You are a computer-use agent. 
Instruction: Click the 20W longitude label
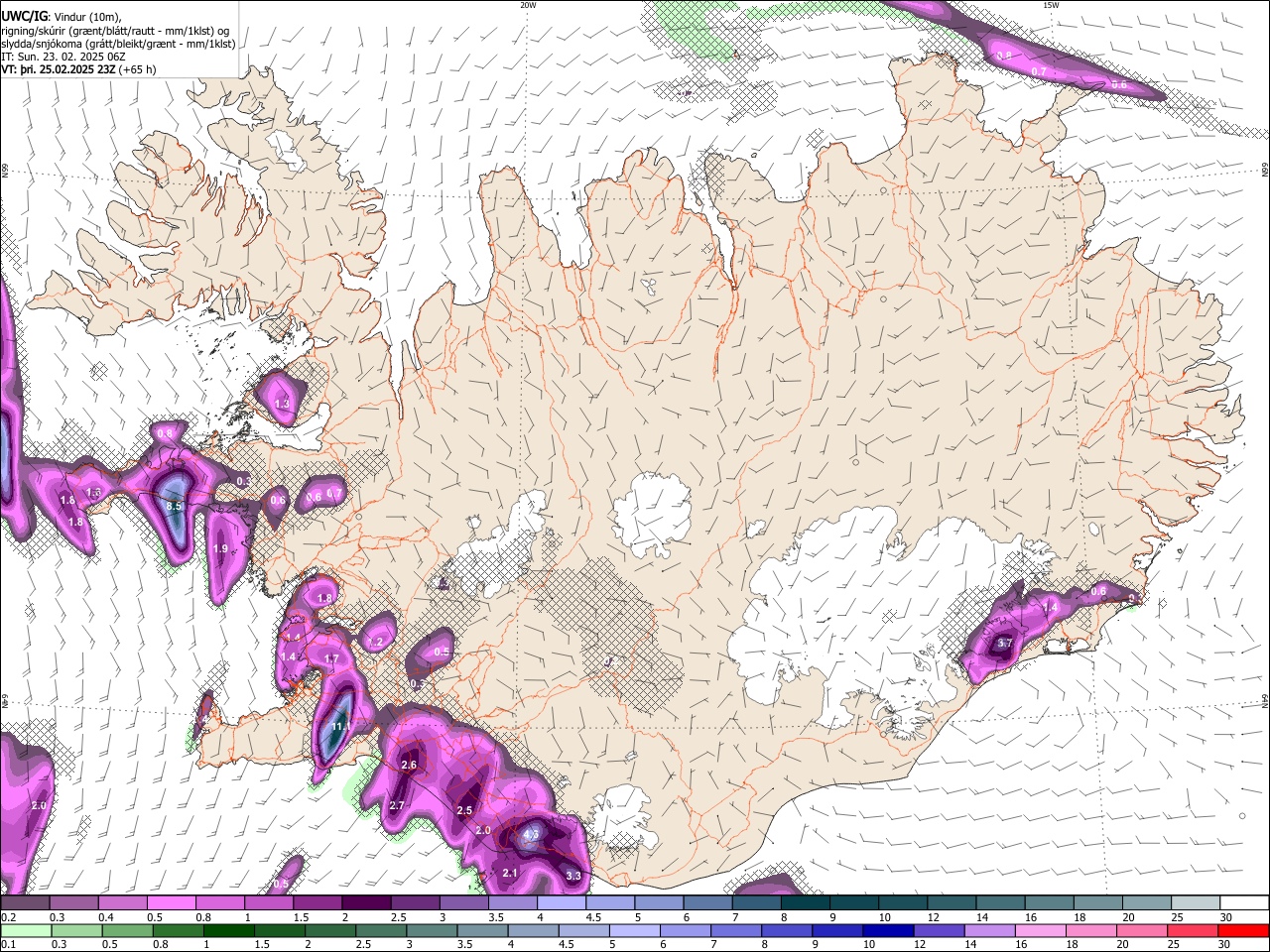[x=528, y=5]
